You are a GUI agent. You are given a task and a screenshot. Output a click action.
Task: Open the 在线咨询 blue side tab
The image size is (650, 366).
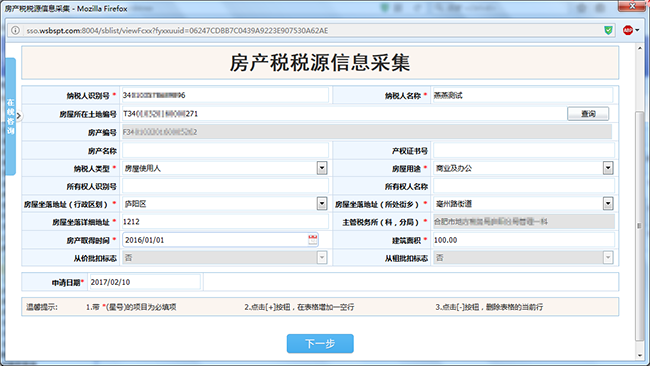tap(10, 116)
